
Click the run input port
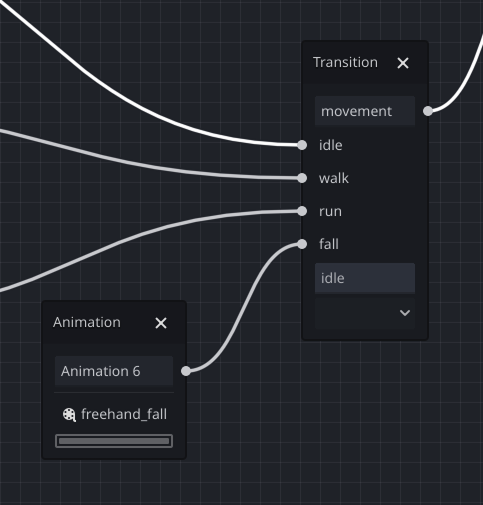pos(302,211)
